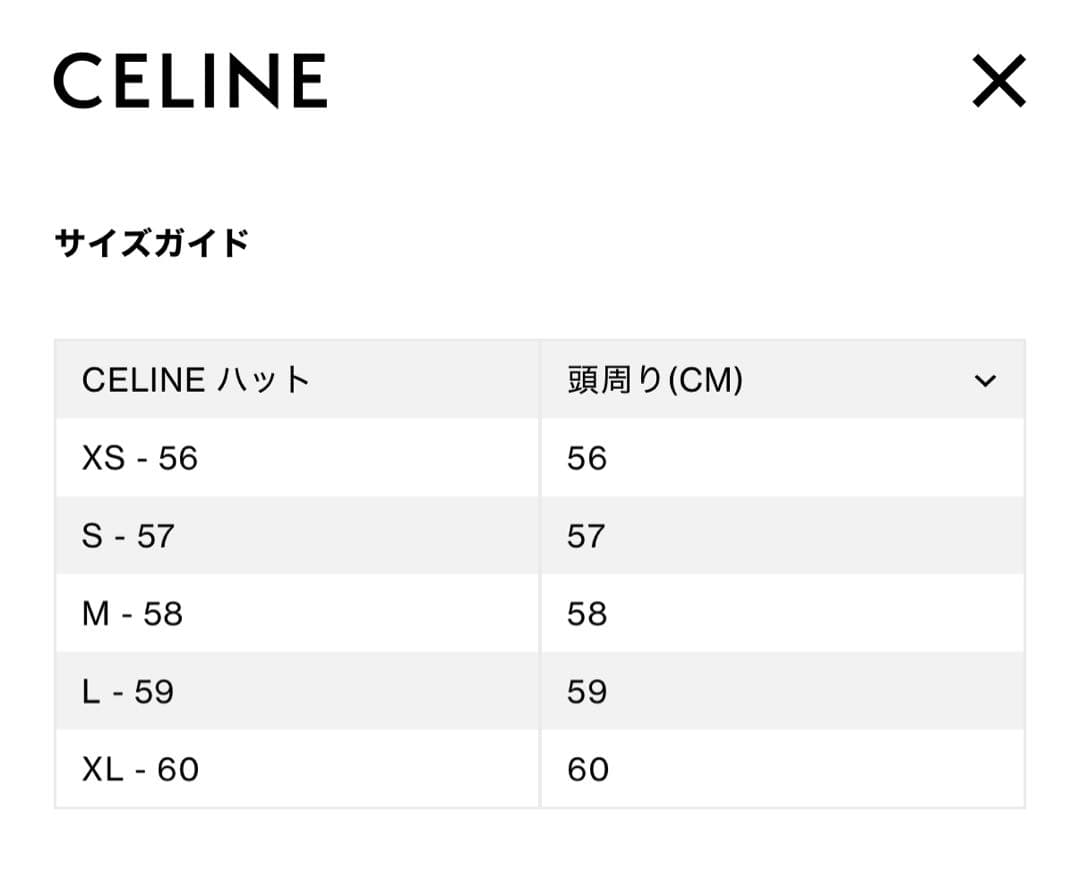Click the 頭周り(CM) header cell
Screen dimensions: 1080x881
click(651, 380)
